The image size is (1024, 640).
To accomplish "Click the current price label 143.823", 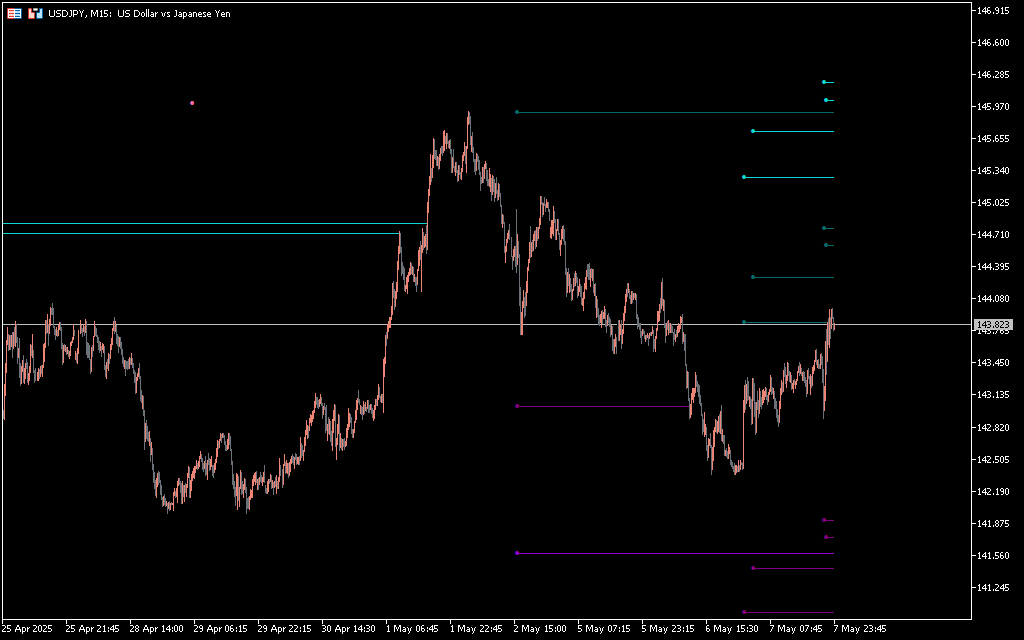I will point(993,325).
